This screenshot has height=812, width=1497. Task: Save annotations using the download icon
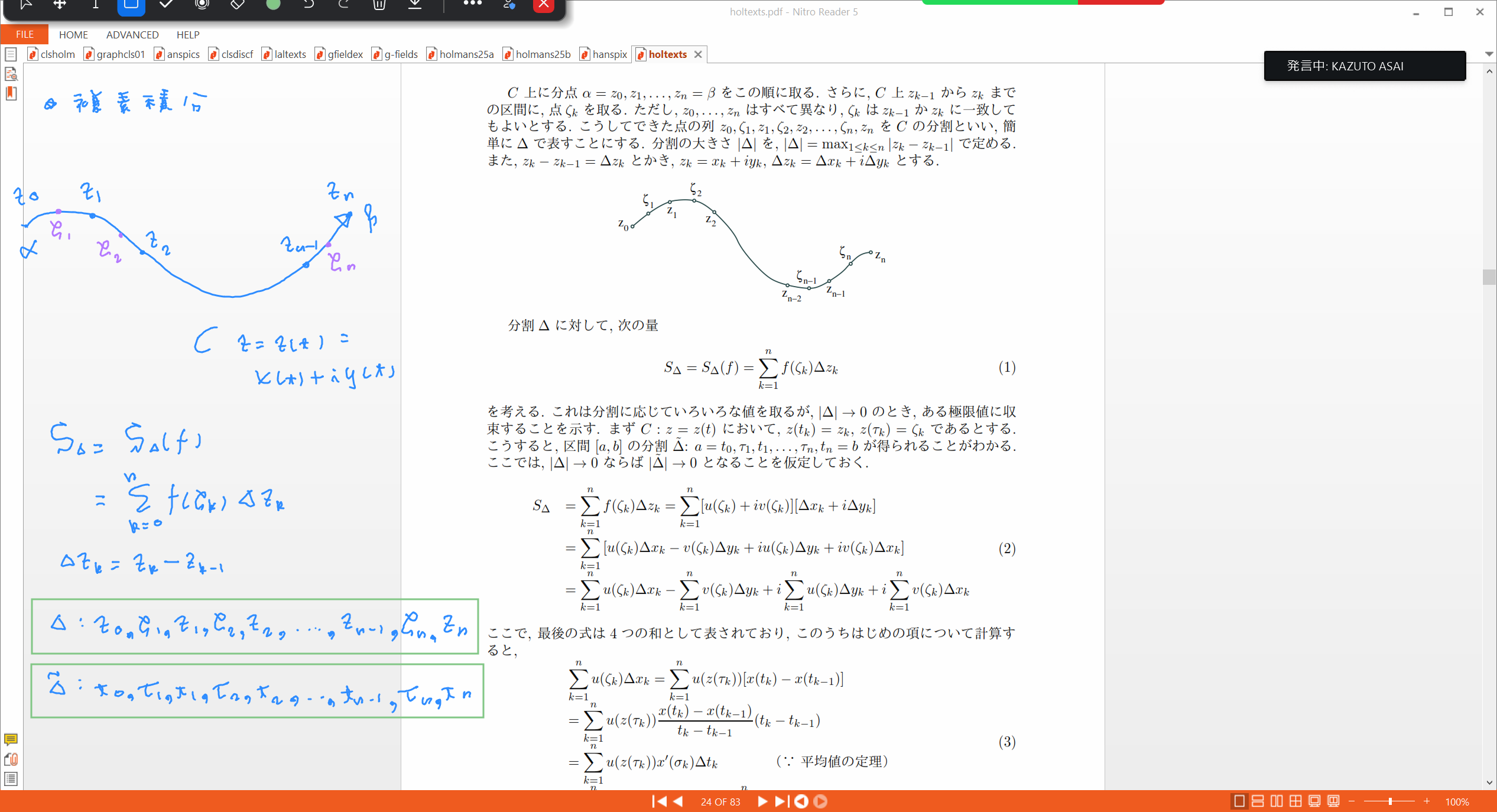tap(414, 5)
